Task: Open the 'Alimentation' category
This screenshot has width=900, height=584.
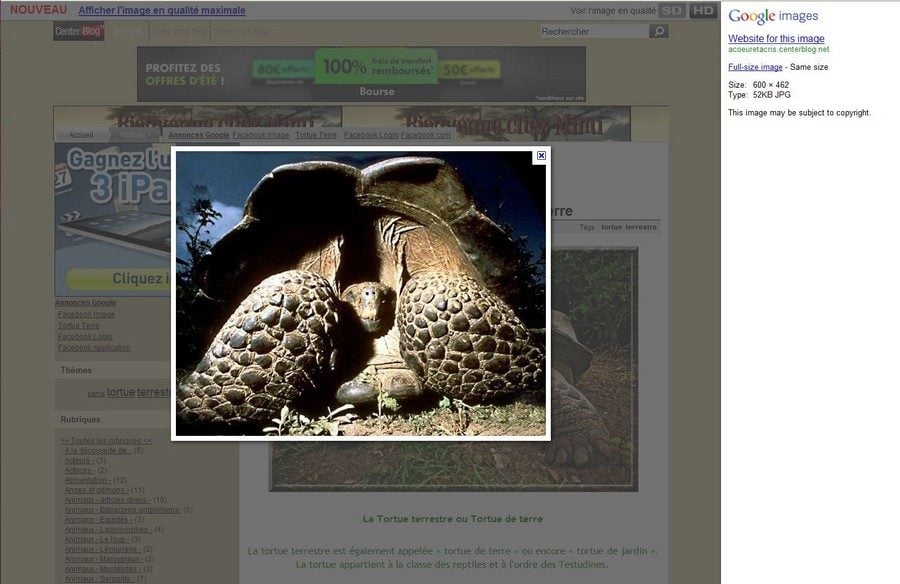Action: (x=87, y=480)
